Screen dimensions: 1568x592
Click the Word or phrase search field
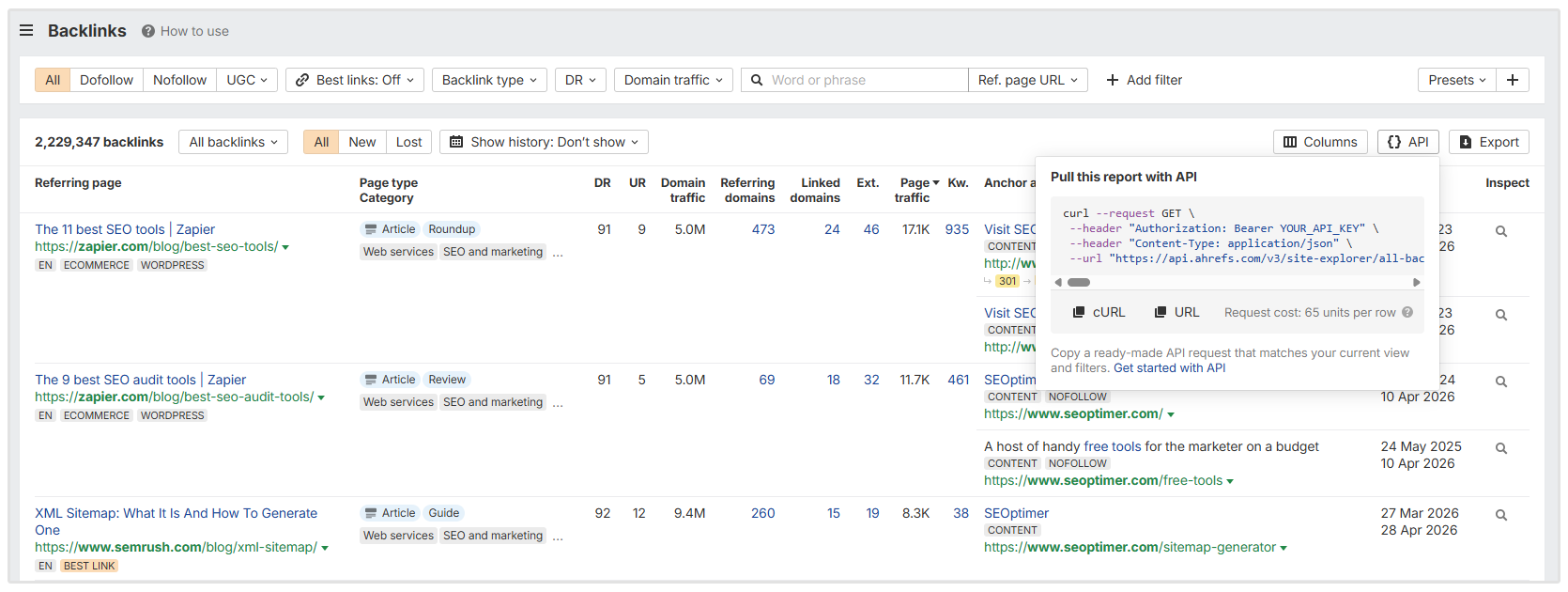854,80
